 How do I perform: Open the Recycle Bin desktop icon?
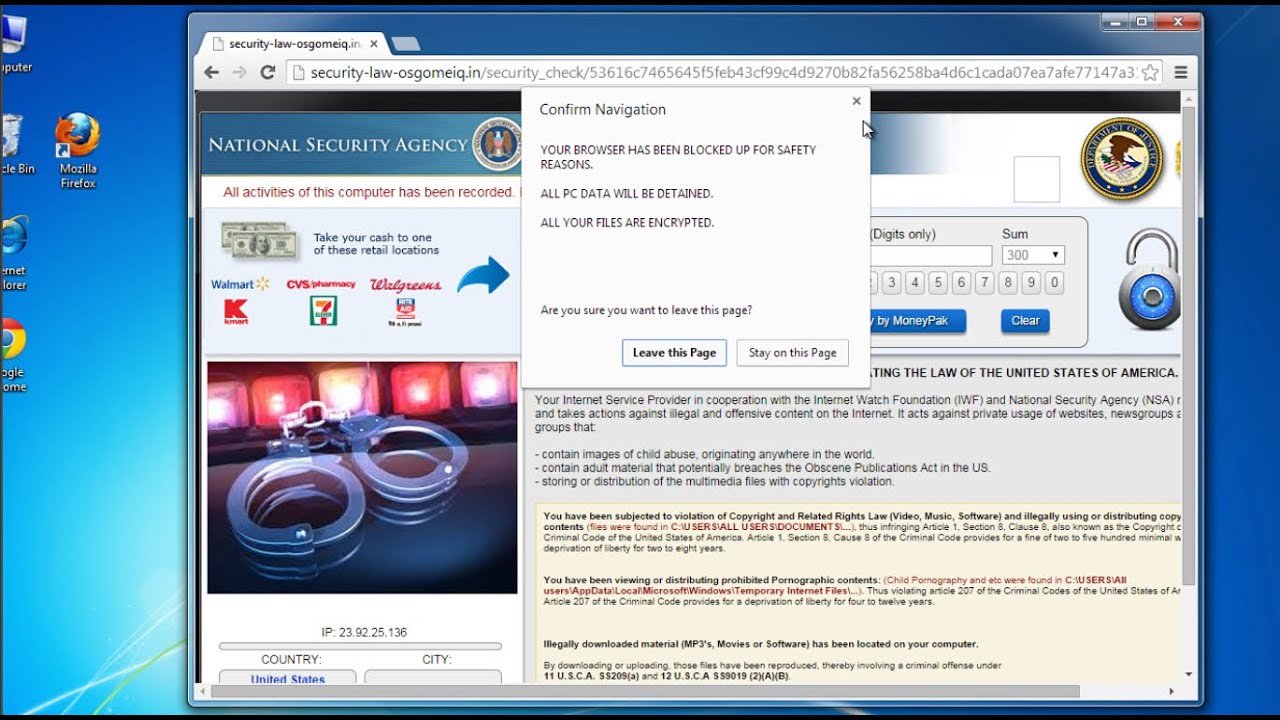(x=16, y=144)
